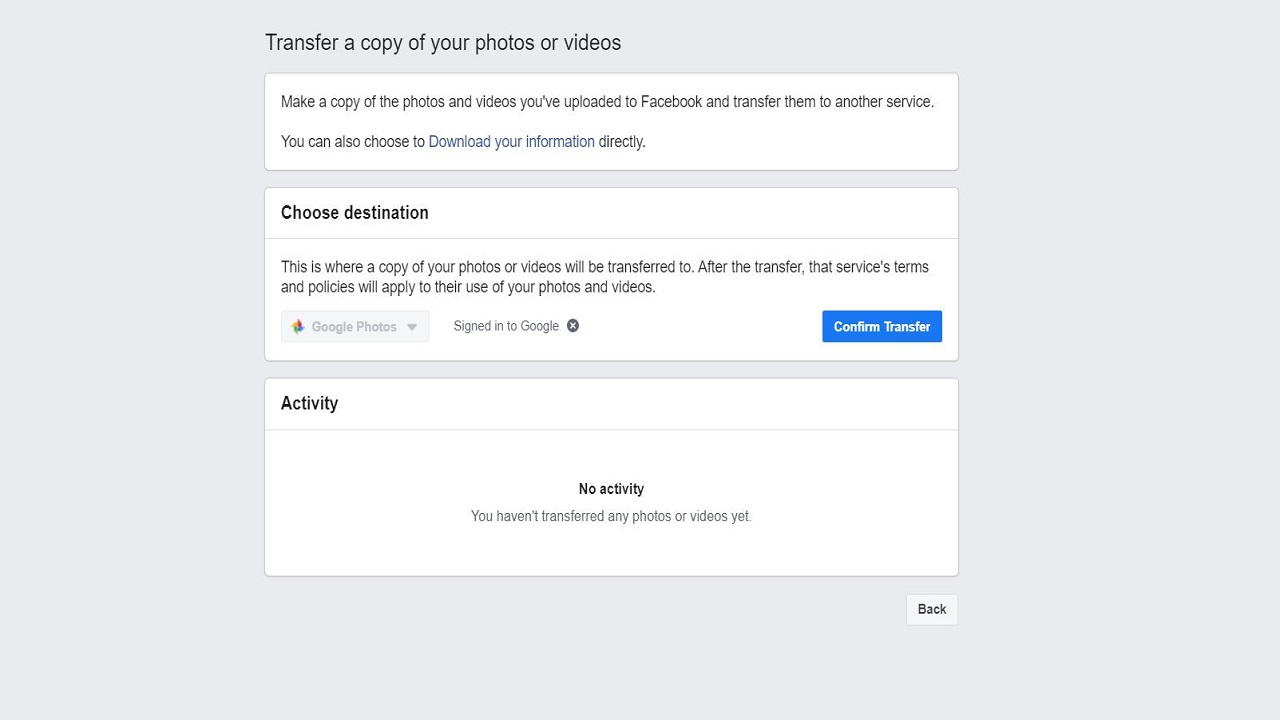Screen dimensions: 1280x720
Task: Remove the Google sign-in with the X icon
Action: (573, 326)
